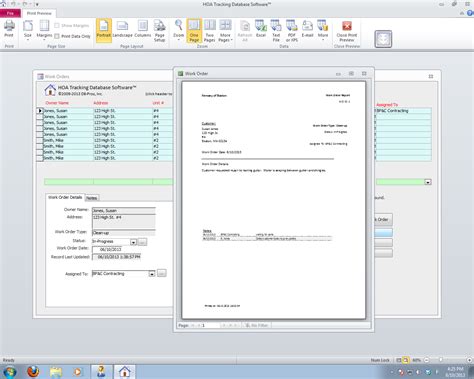474x379 pixels.
Task: Click the ellipsis button beside Assigned To
Action: point(161,273)
